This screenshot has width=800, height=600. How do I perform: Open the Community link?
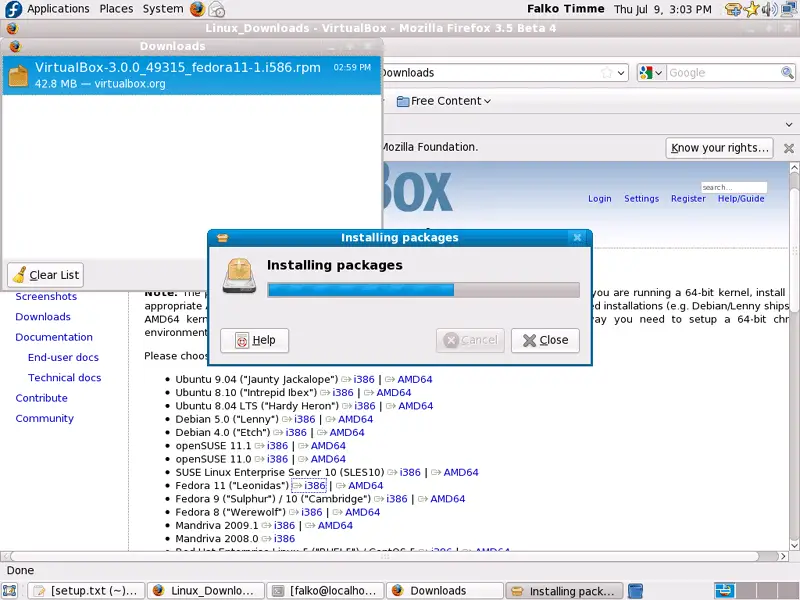tap(44, 418)
